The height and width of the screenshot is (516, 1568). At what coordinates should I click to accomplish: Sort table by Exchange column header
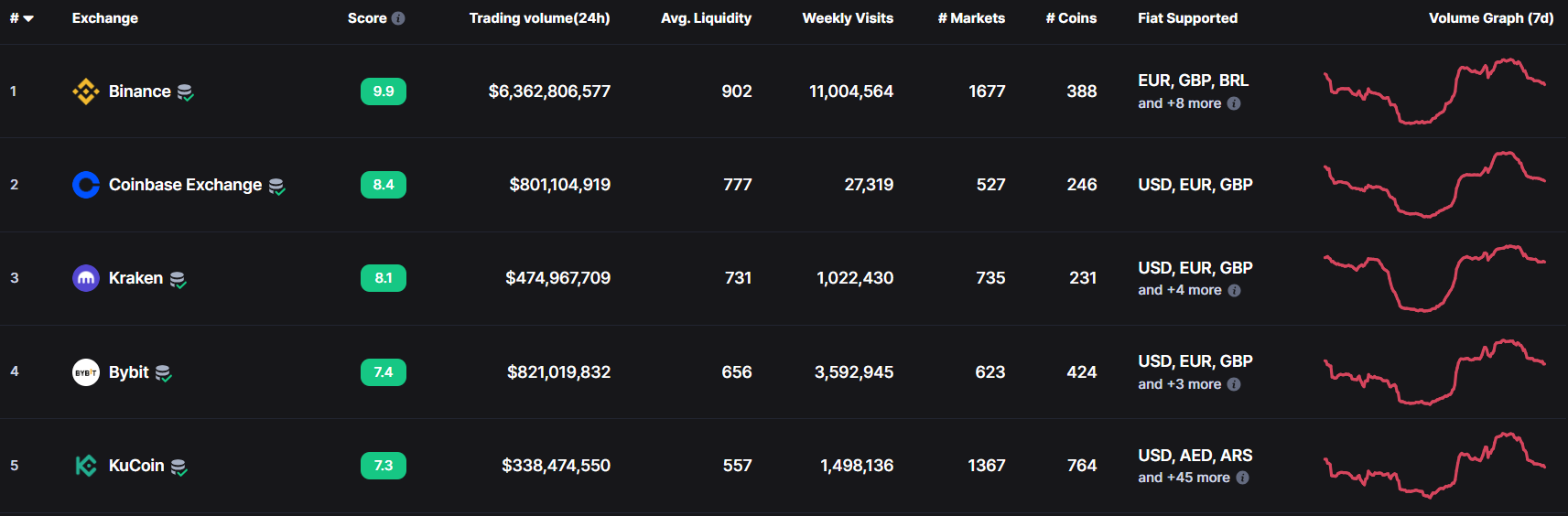click(105, 18)
